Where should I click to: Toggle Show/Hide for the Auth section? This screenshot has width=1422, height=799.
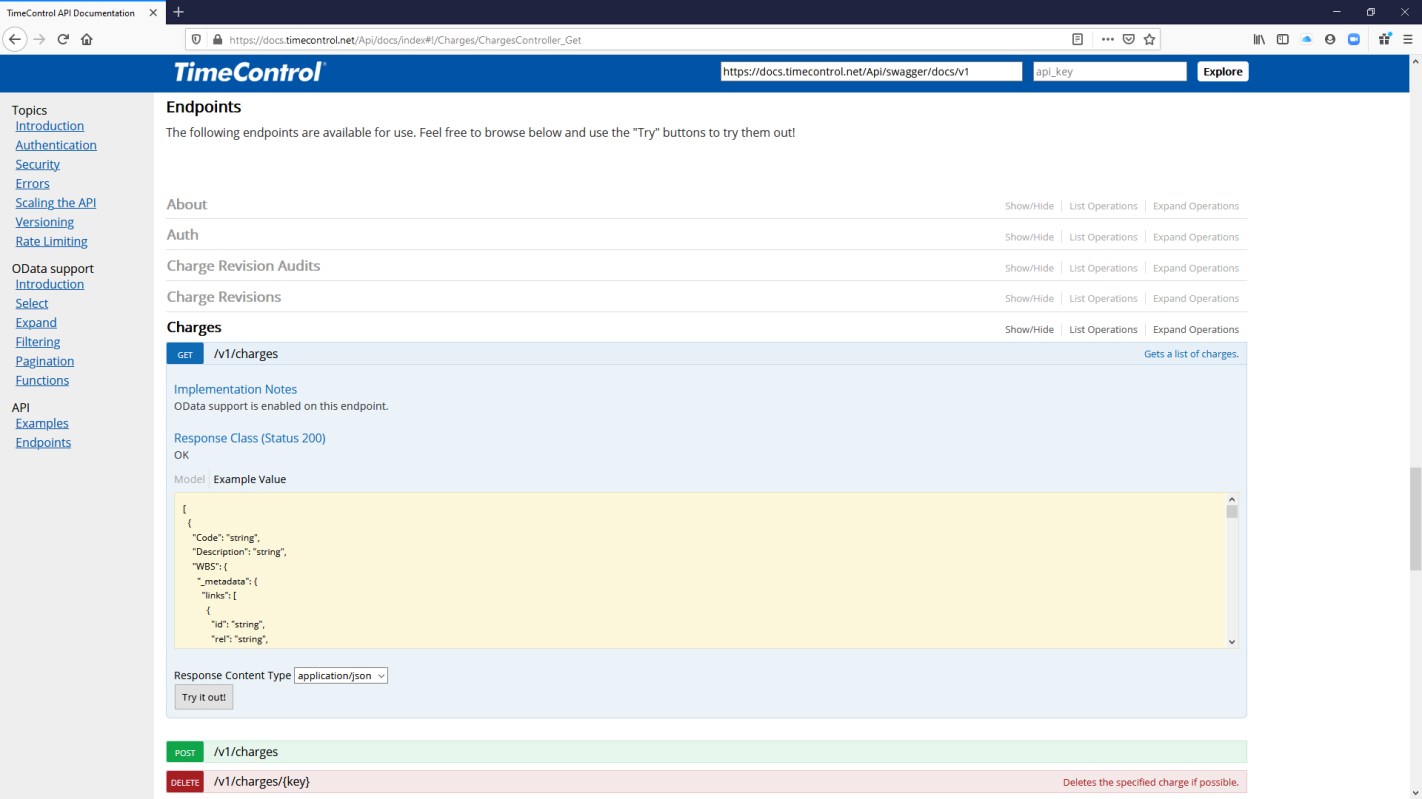click(x=1029, y=237)
